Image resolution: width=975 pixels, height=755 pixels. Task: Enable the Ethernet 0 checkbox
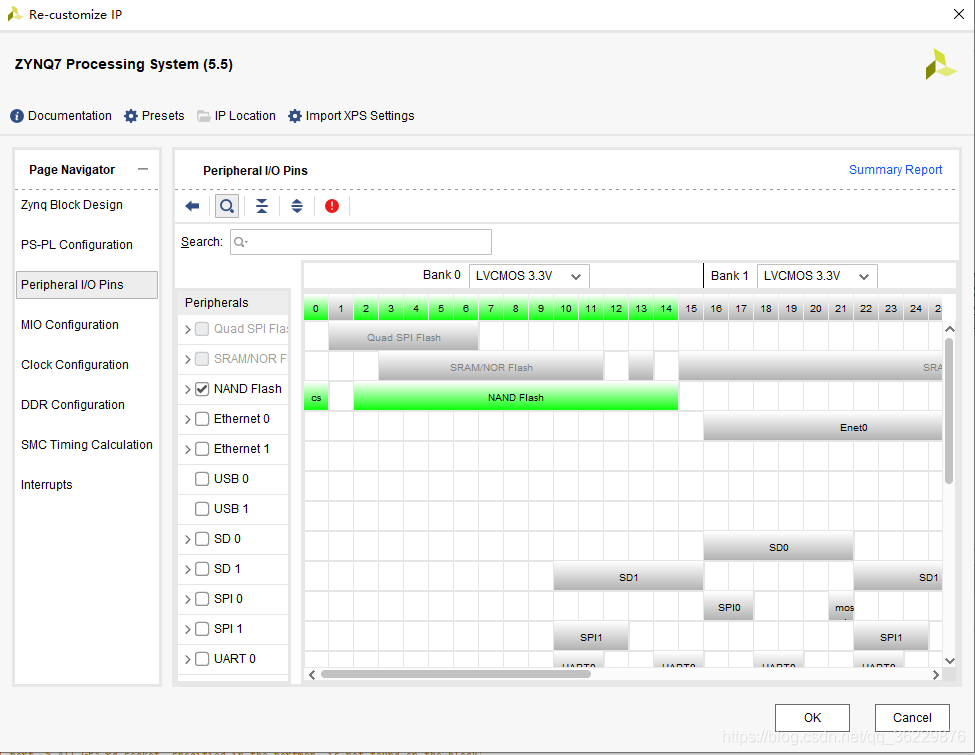[202, 419]
